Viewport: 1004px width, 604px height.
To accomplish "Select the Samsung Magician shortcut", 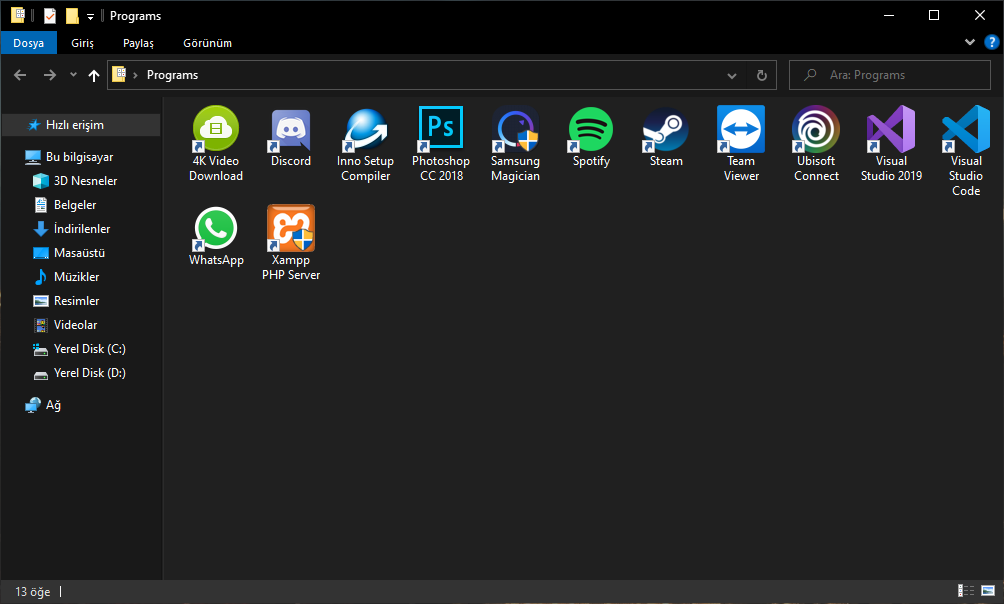I will click(x=515, y=144).
